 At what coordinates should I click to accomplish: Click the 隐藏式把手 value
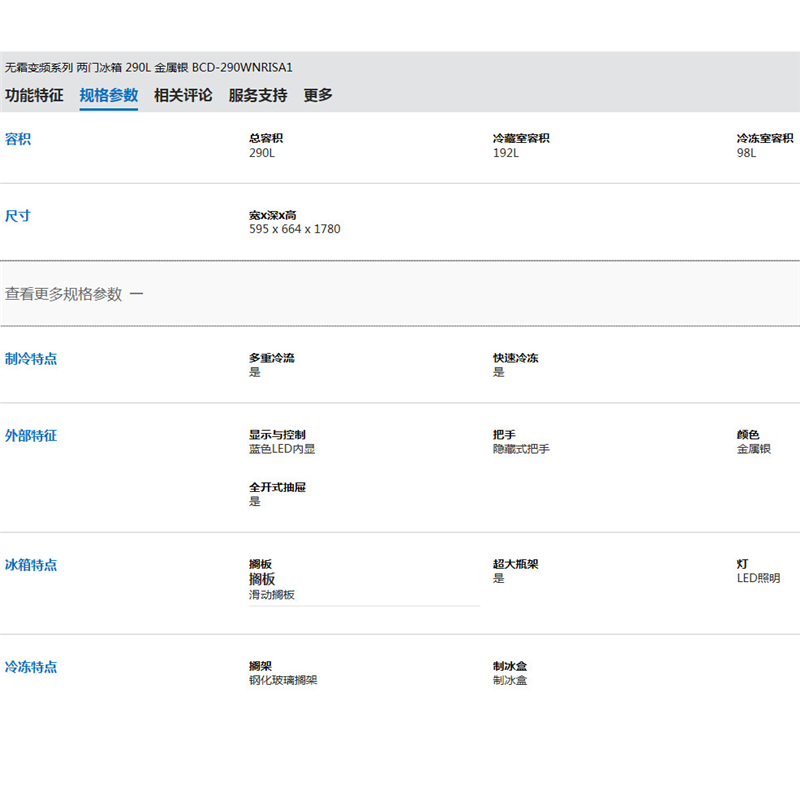click(521, 449)
